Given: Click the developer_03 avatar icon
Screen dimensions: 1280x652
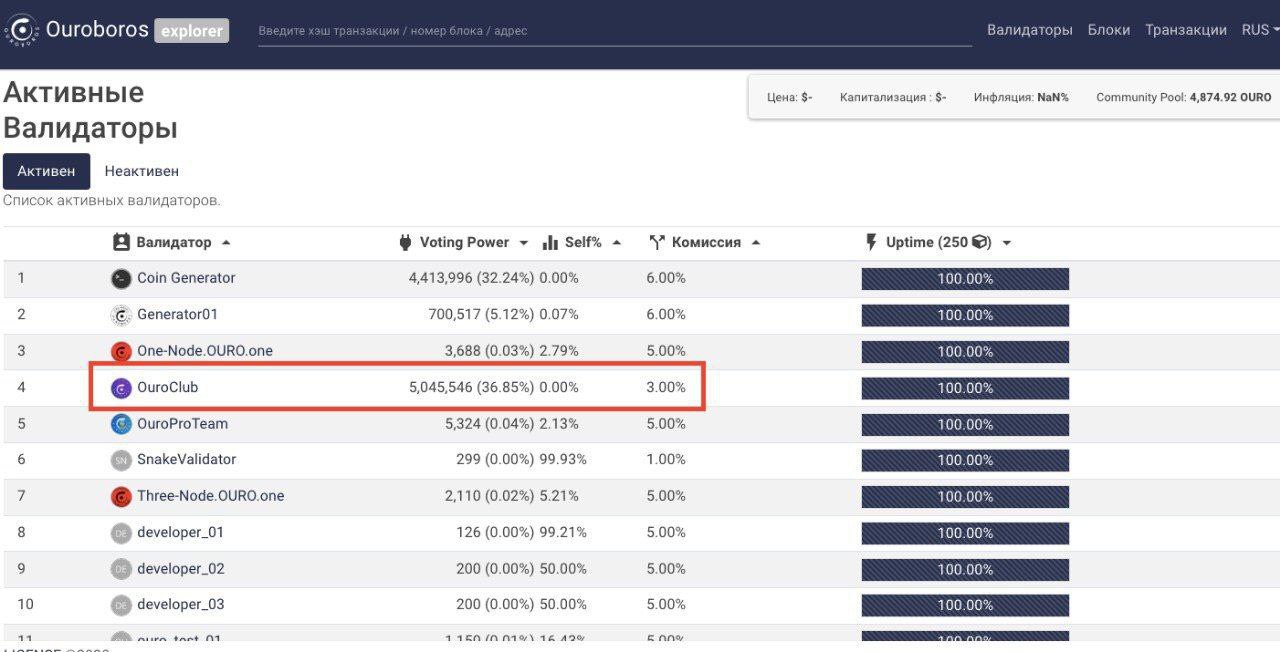Looking at the screenshot, I should tap(121, 605).
